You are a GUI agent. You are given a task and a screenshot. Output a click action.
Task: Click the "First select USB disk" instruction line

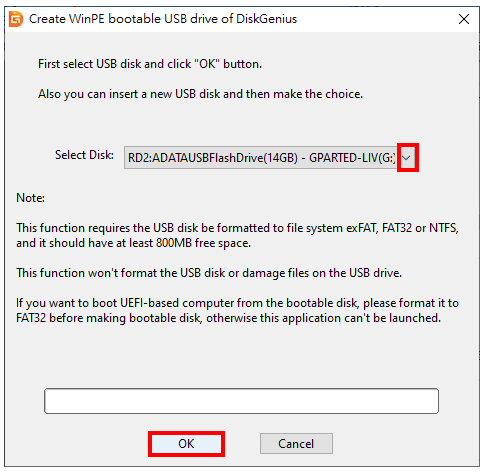(x=150, y=64)
